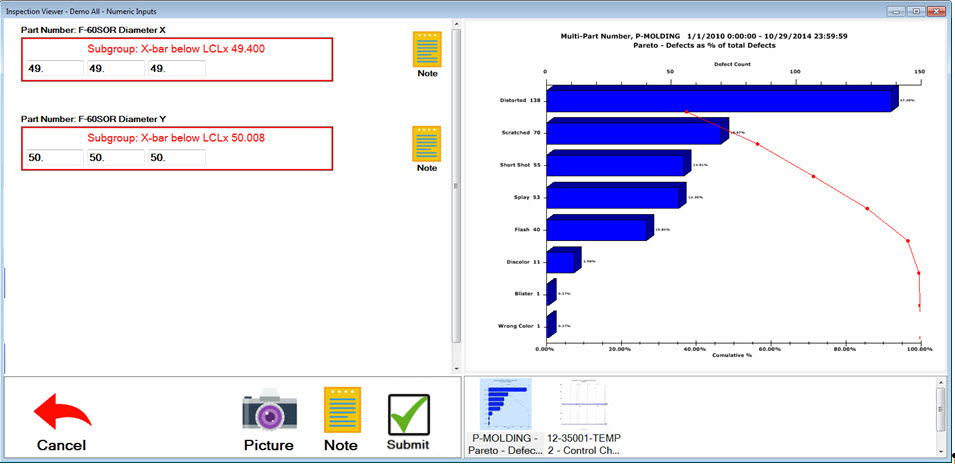The image size is (955, 464).
Task: Click first Diameter X input field
Action: (x=54, y=69)
